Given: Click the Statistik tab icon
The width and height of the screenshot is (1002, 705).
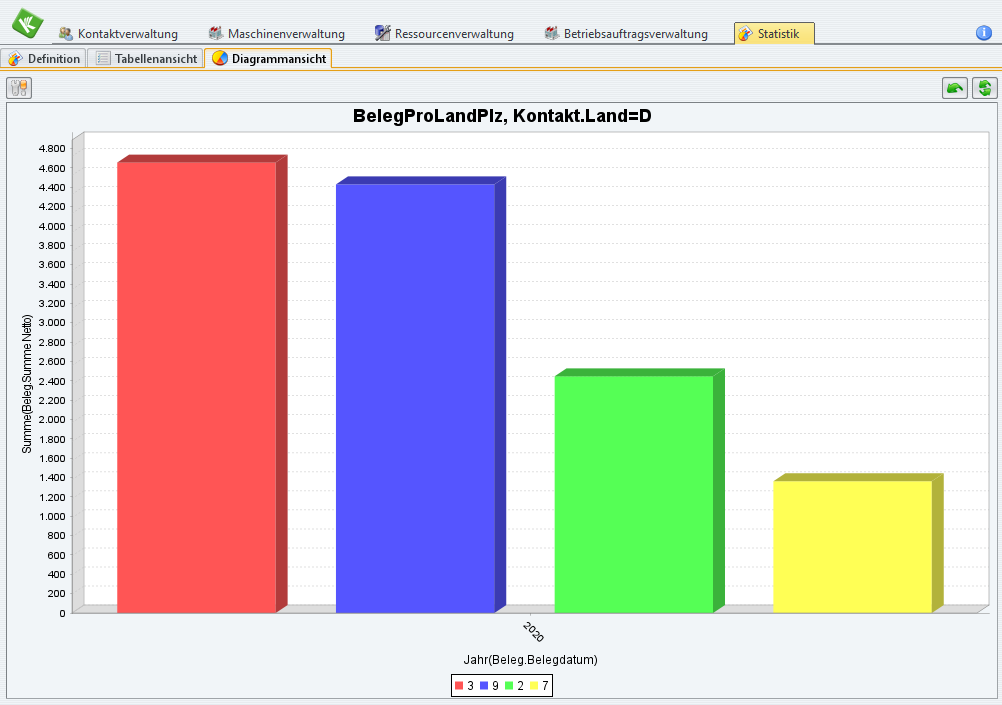Looking at the screenshot, I should (745, 33).
